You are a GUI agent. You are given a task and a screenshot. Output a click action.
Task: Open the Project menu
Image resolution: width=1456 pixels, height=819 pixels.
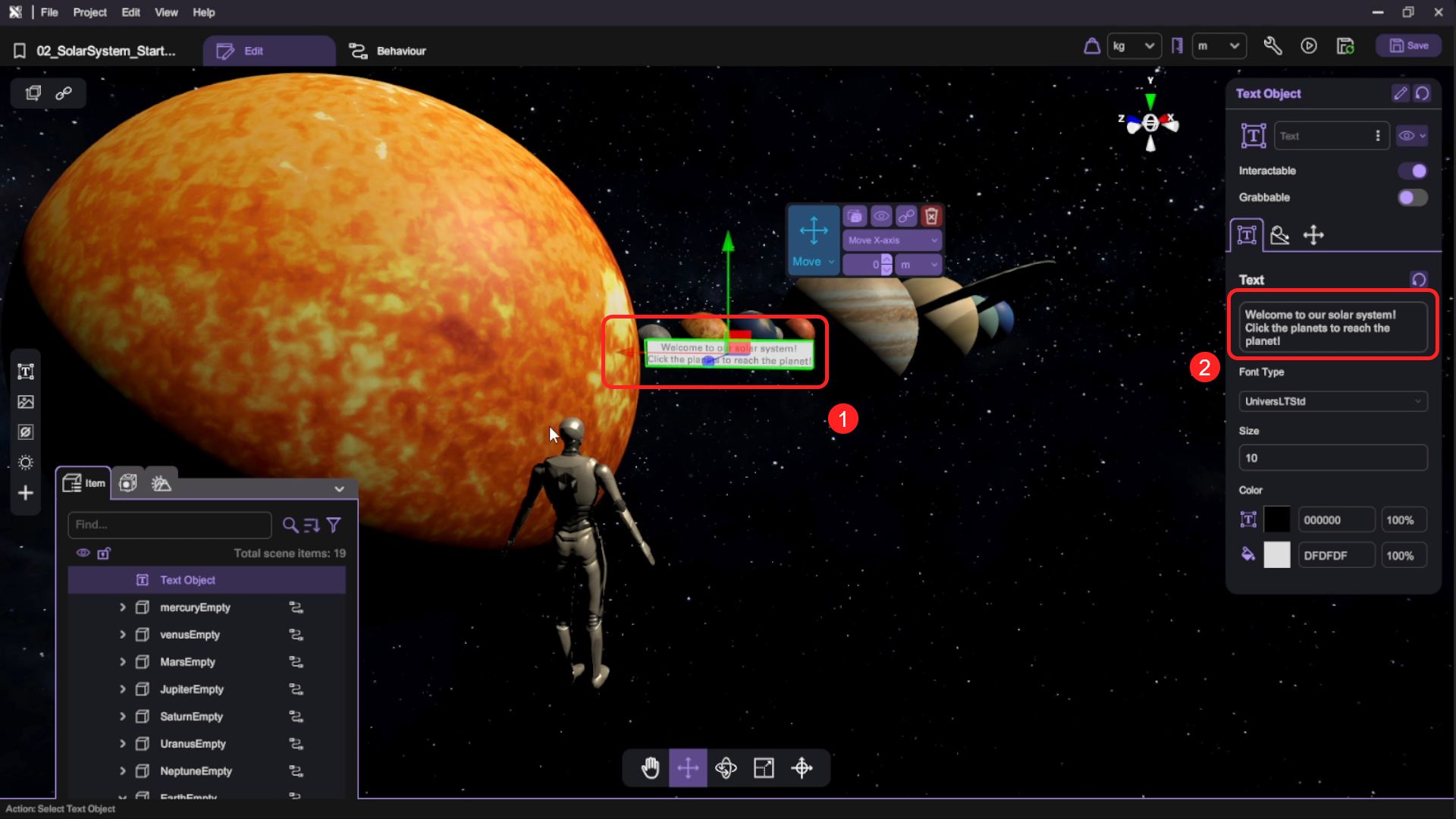[x=89, y=12]
